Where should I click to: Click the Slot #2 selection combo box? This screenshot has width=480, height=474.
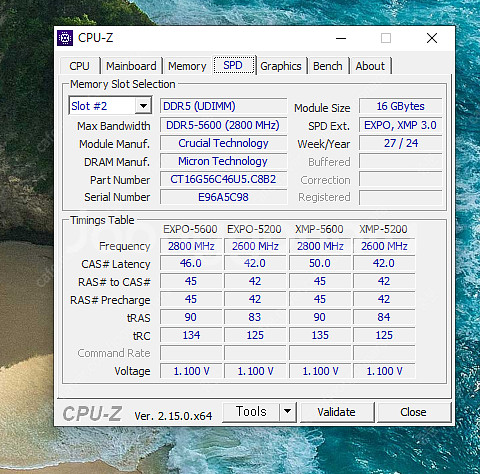[x=110, y=106]
